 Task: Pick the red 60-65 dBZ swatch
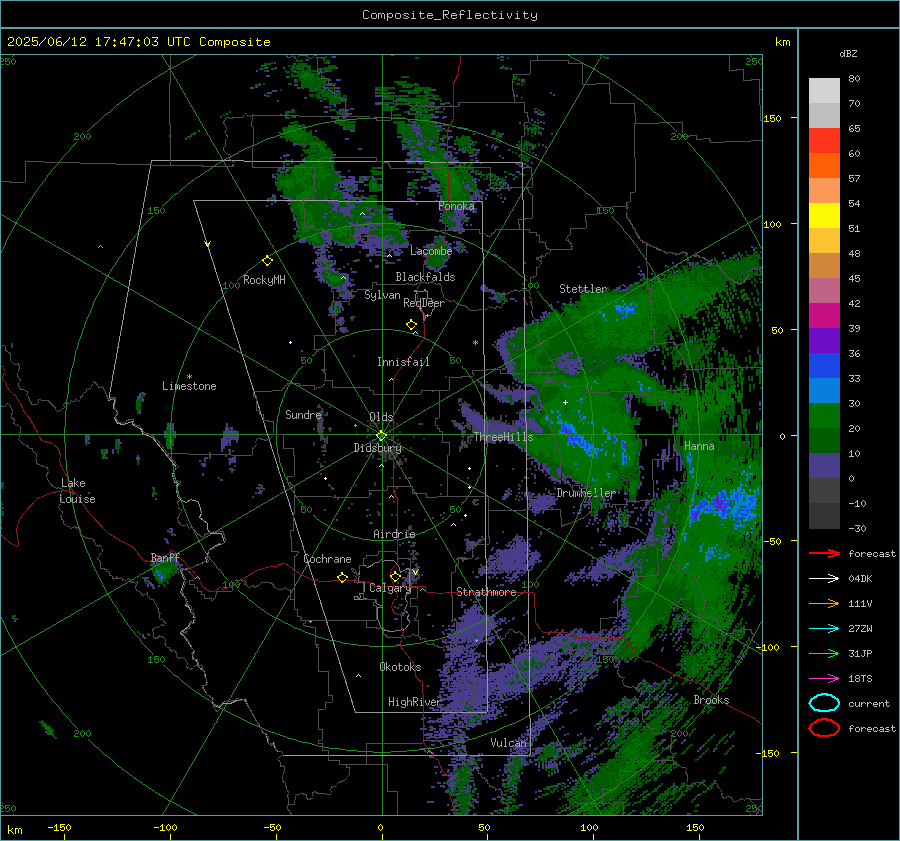tap(824, 141)
